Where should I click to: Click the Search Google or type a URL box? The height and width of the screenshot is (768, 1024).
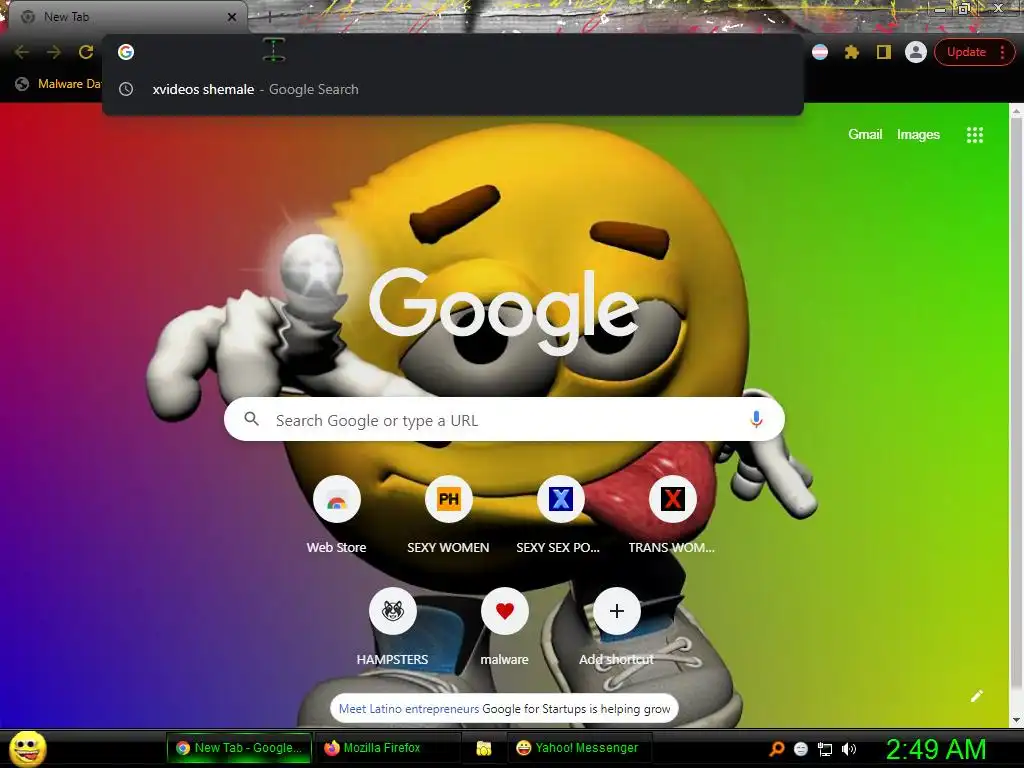click(x=504, y=419)
